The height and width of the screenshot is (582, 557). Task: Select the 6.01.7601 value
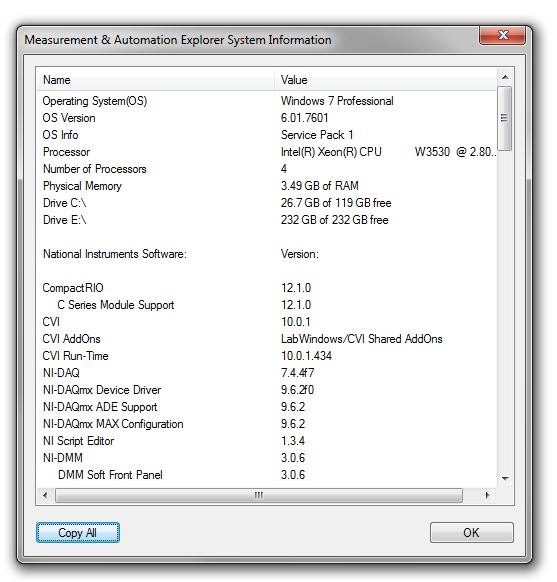305,118
